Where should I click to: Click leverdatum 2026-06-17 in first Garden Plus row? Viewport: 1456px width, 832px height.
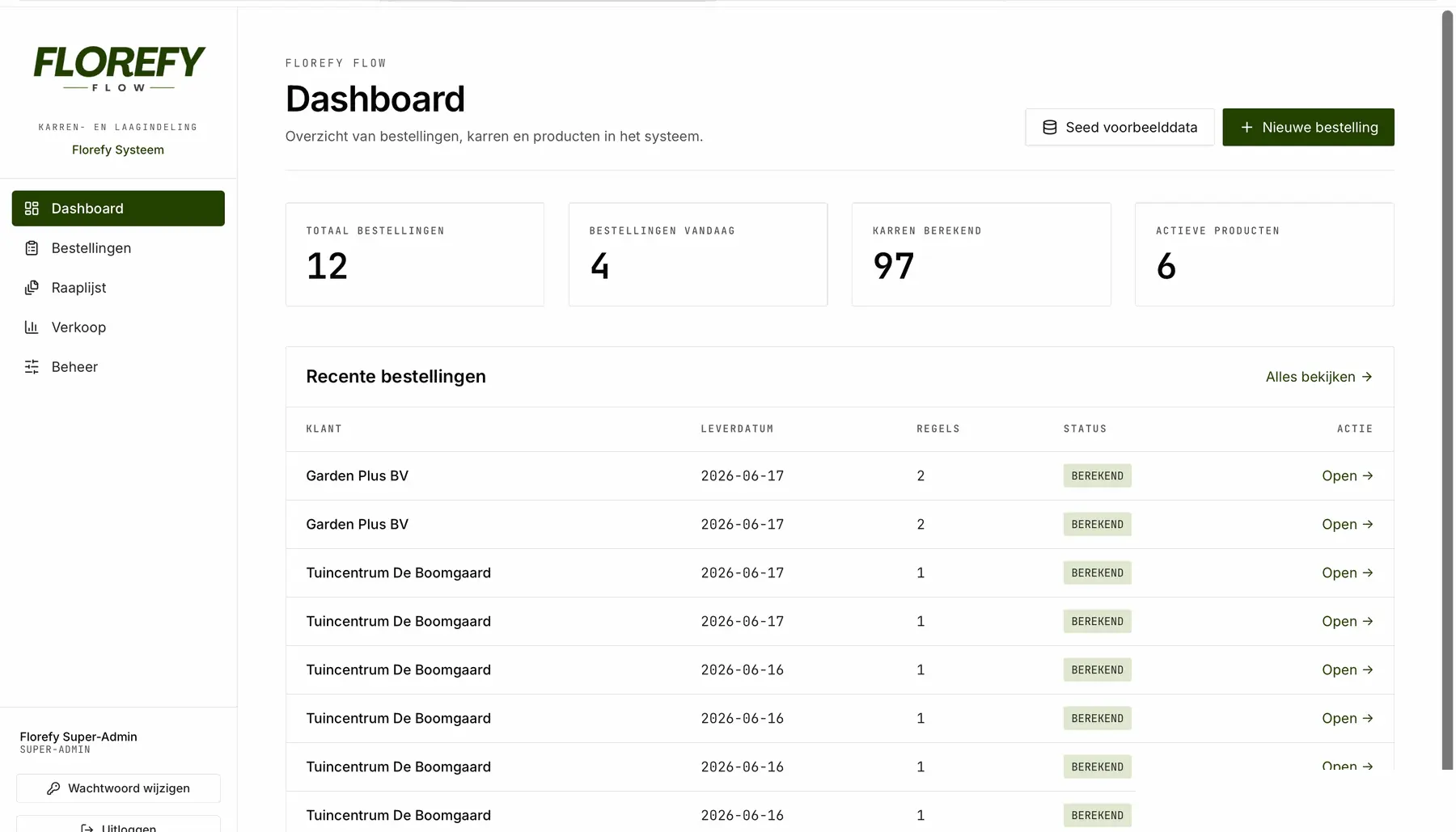(743, 476)
